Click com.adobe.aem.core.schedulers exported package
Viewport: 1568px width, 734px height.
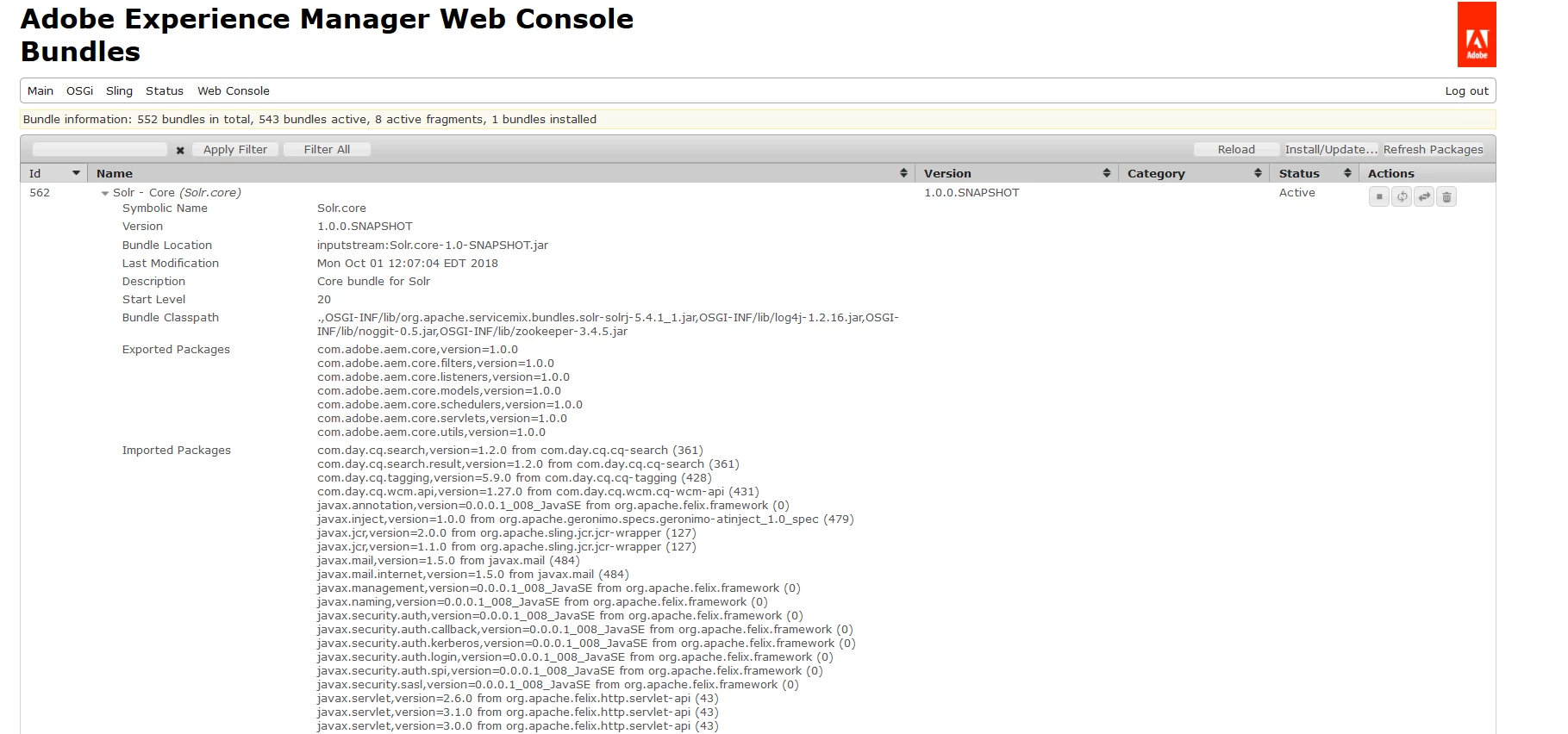(450, 405)
